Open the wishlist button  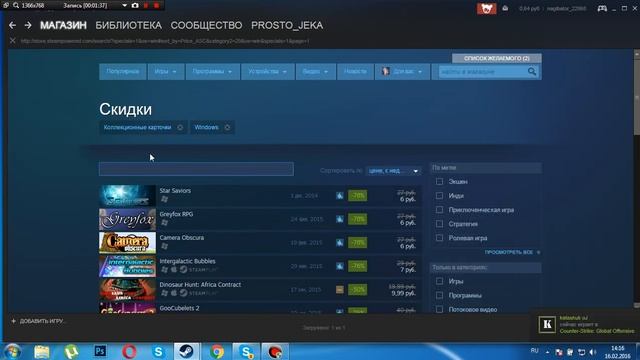497,58
